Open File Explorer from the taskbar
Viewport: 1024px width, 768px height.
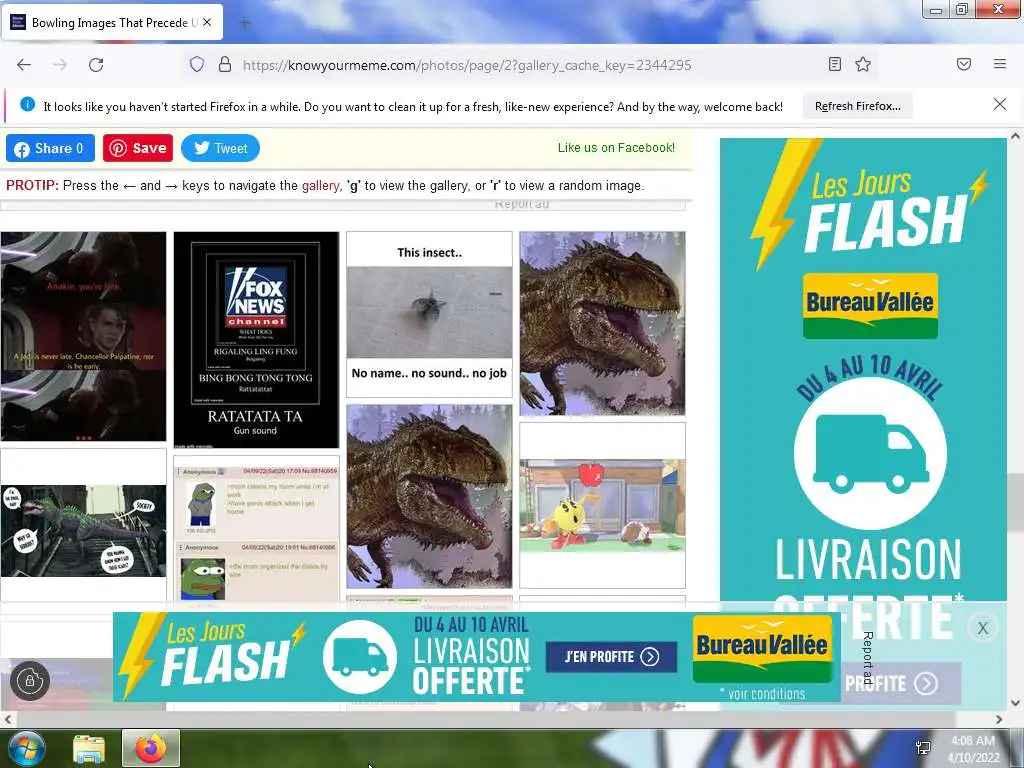(x=89, y=749)
